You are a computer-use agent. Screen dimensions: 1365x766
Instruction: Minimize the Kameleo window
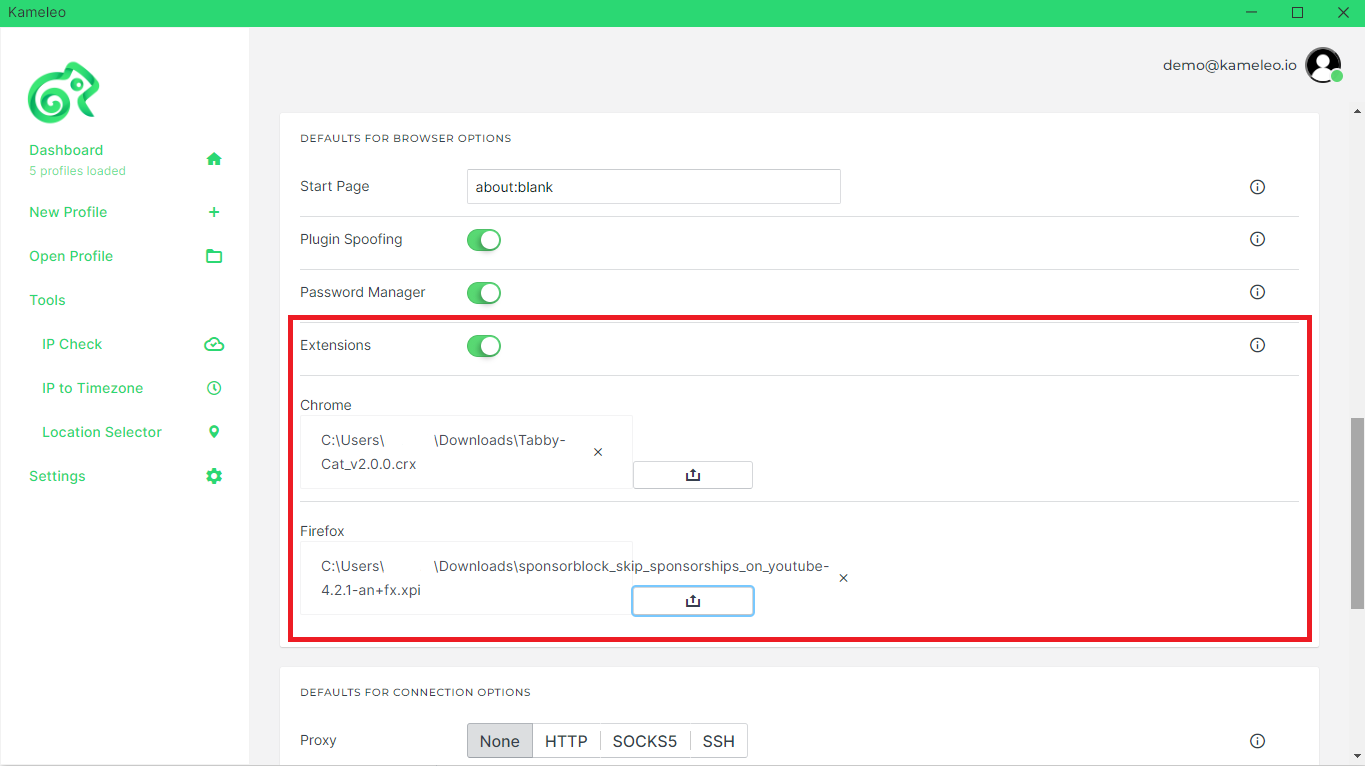[1252, 13]
